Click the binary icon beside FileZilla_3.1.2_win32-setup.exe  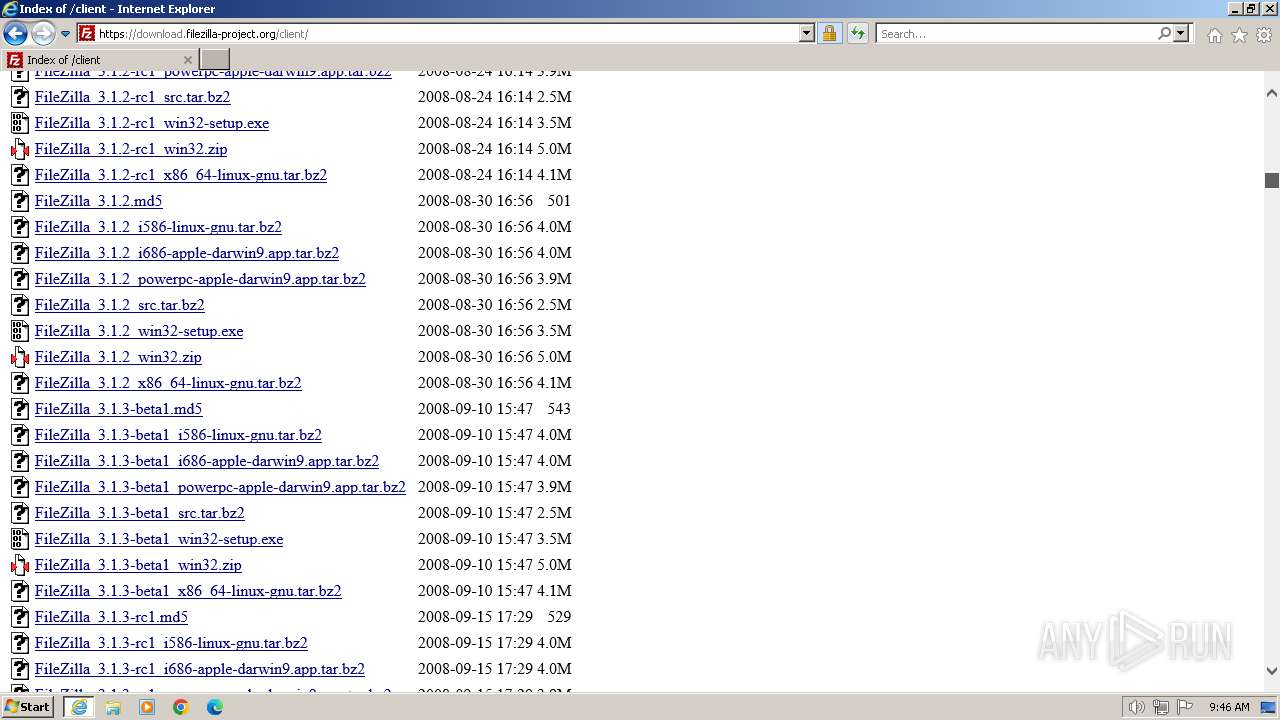click(20, 331)
